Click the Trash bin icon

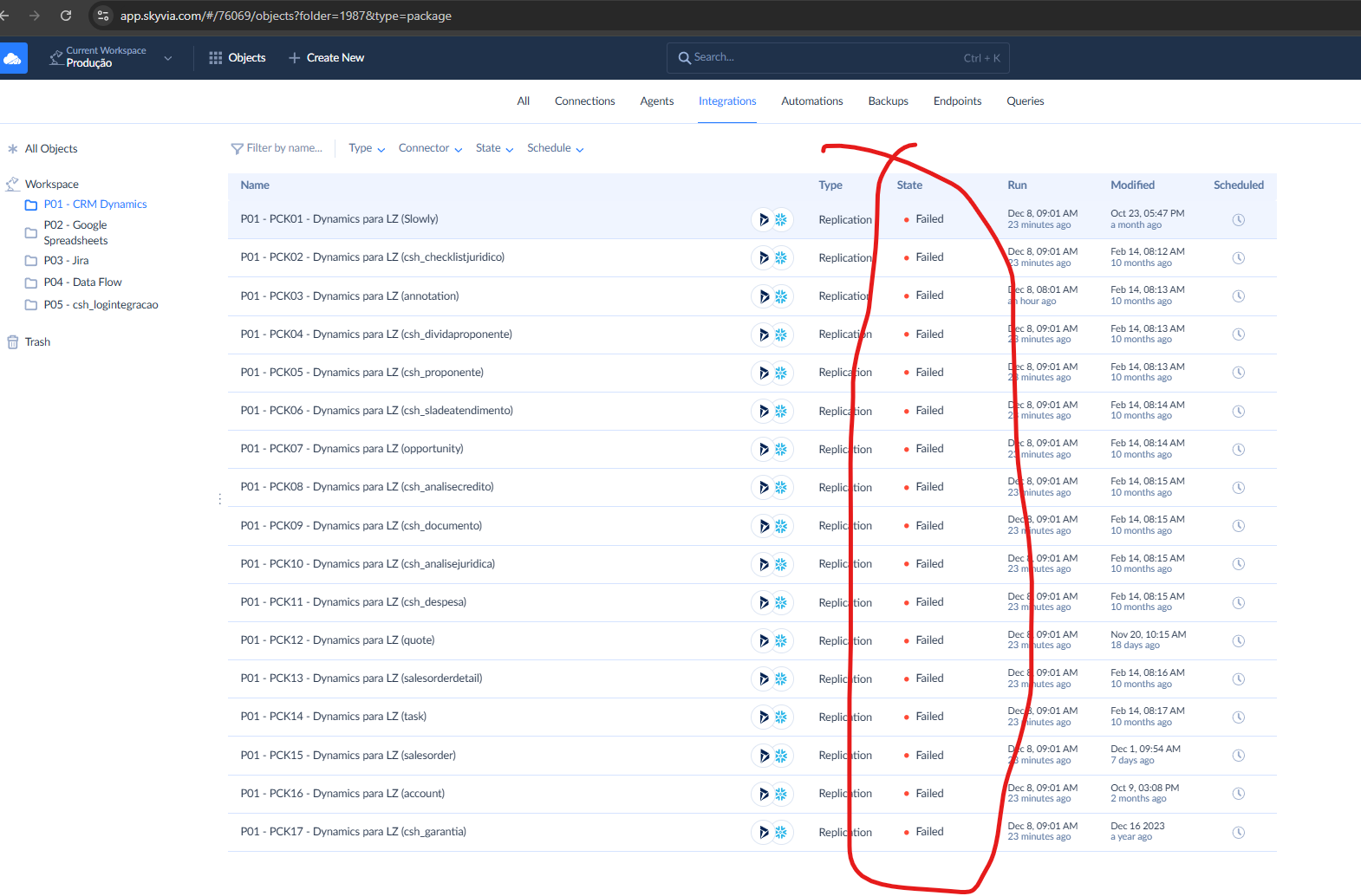tap(12, 342)
